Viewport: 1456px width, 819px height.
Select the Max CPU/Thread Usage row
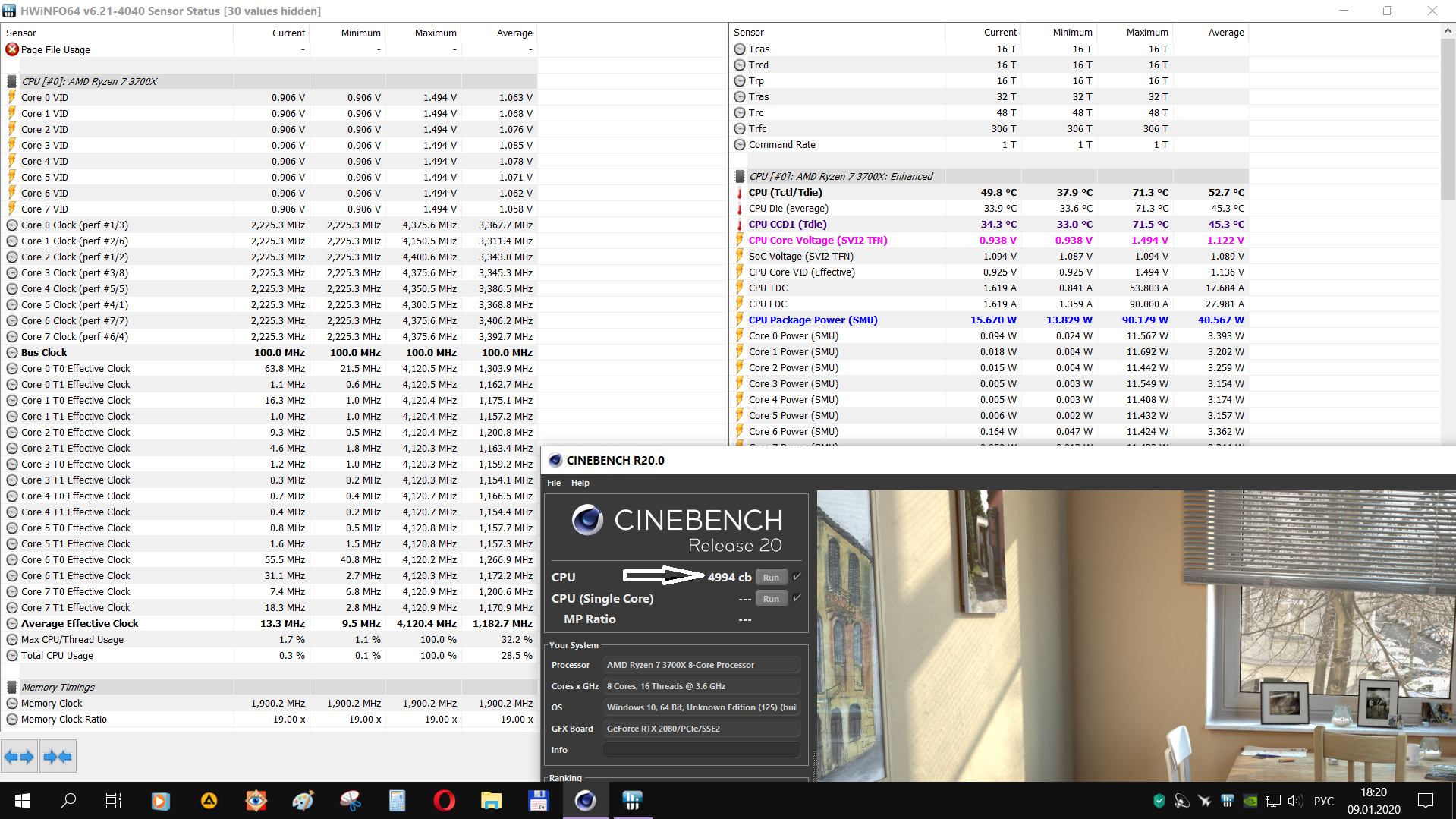tap(269, 640)
